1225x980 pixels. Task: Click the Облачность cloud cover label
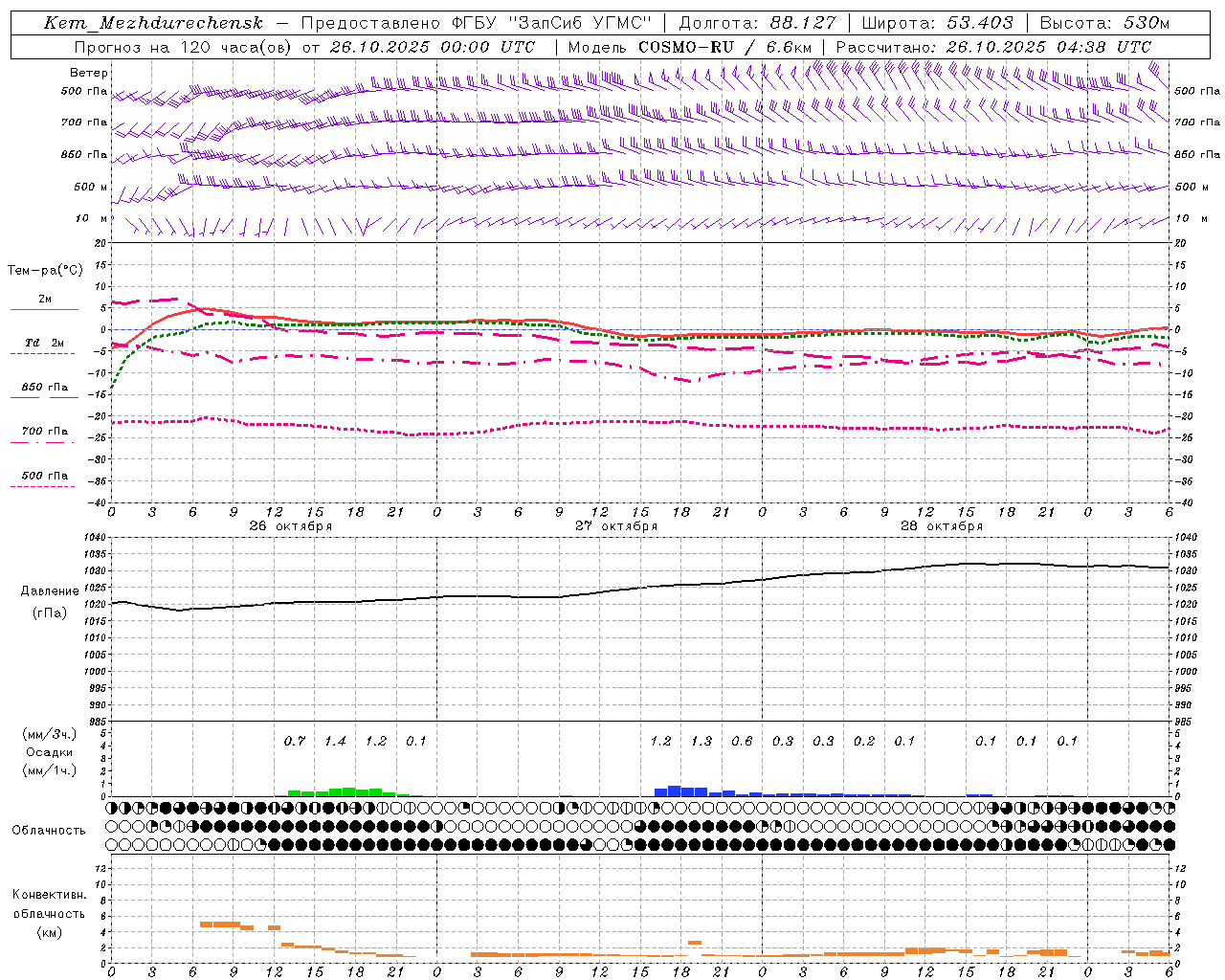(x=49, y=830)
